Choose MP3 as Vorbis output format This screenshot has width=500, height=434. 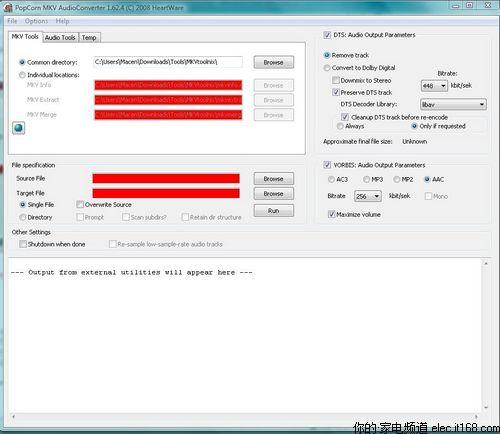(x=366, y=180)
